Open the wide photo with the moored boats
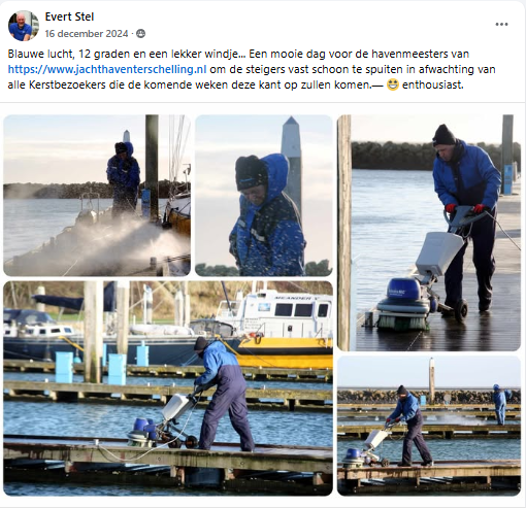This screenshot has width=526, height=508. point(168,388)
